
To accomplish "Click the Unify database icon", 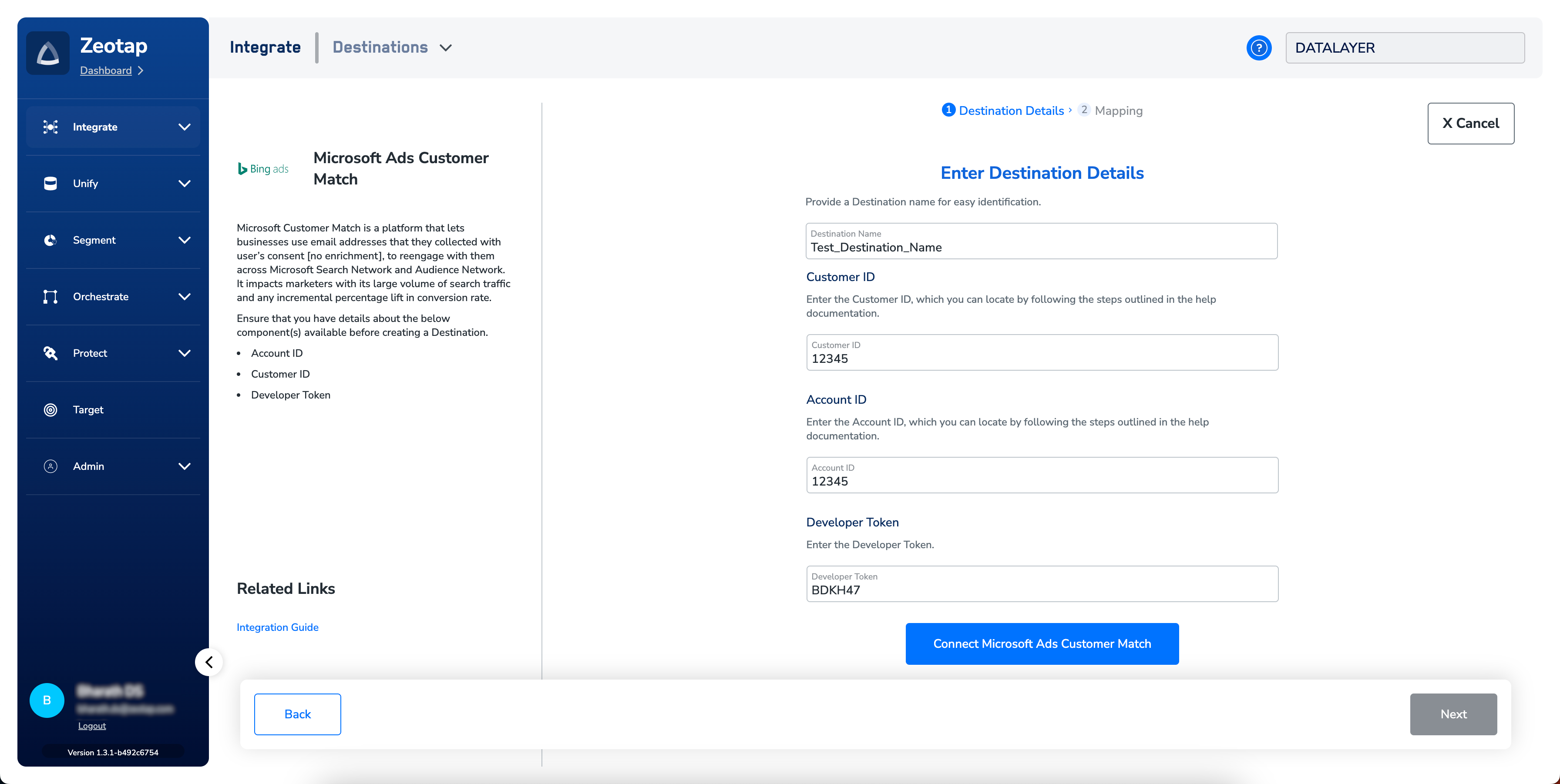I will [50, 184].
